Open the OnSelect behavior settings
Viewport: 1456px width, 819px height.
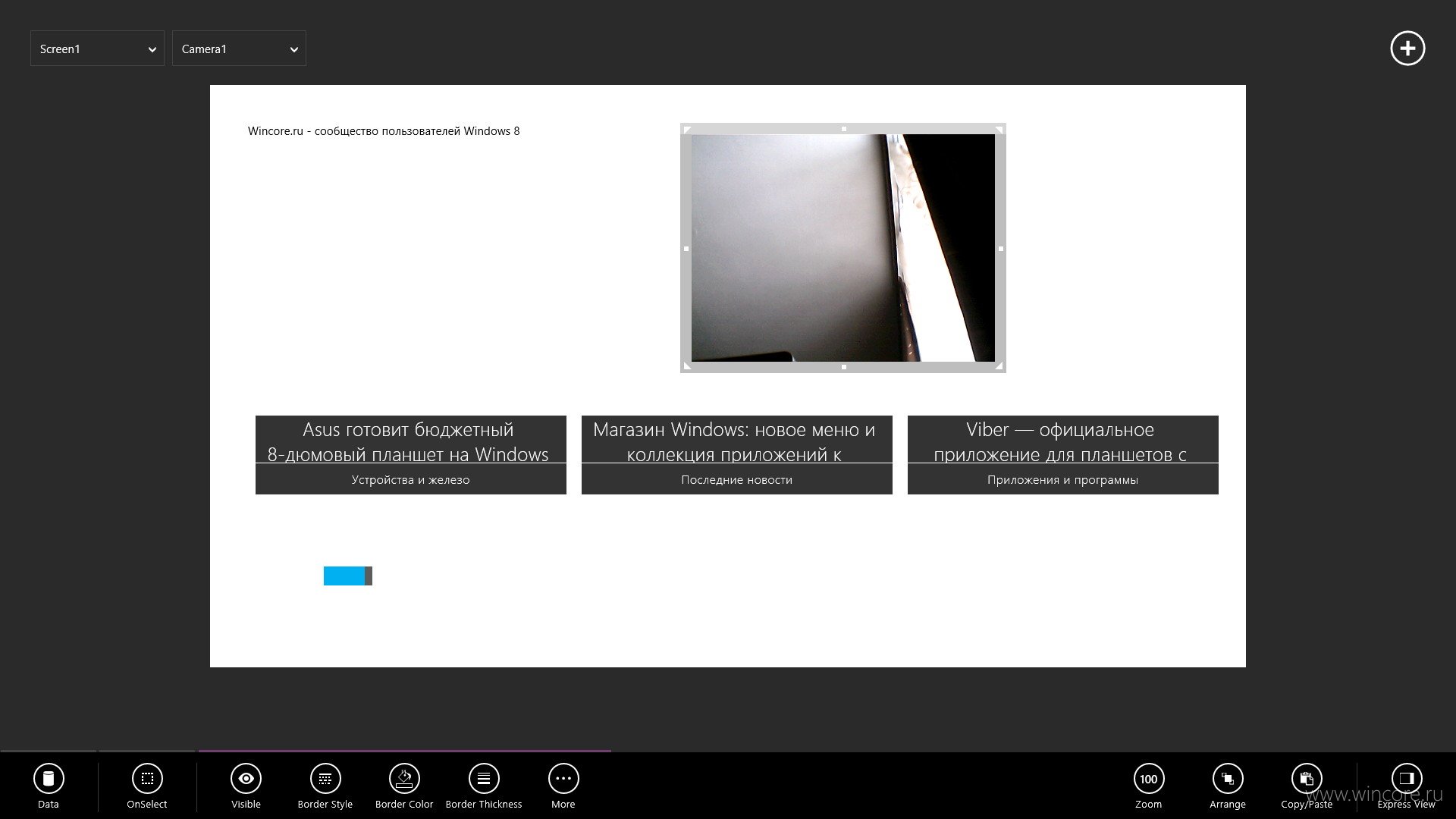[x=147, y=786]
